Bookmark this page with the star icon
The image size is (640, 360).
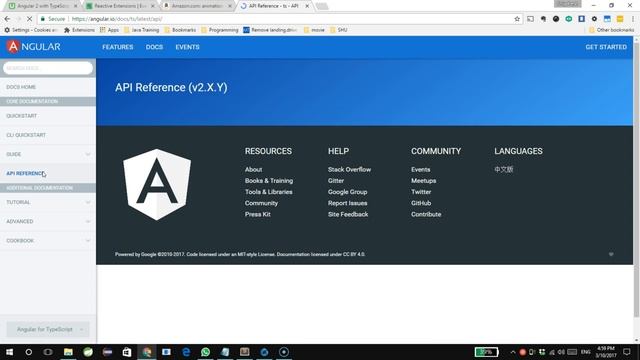click(517, 19)
